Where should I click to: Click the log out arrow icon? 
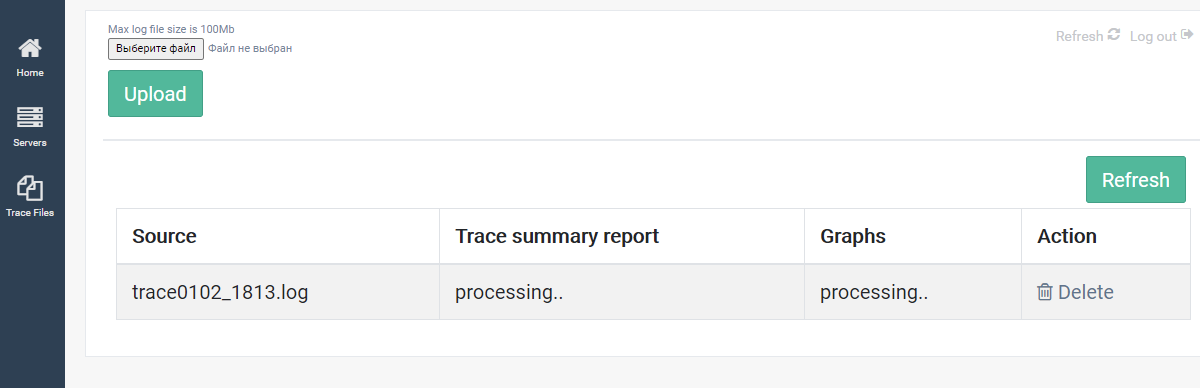click(x=1187, y=35)
